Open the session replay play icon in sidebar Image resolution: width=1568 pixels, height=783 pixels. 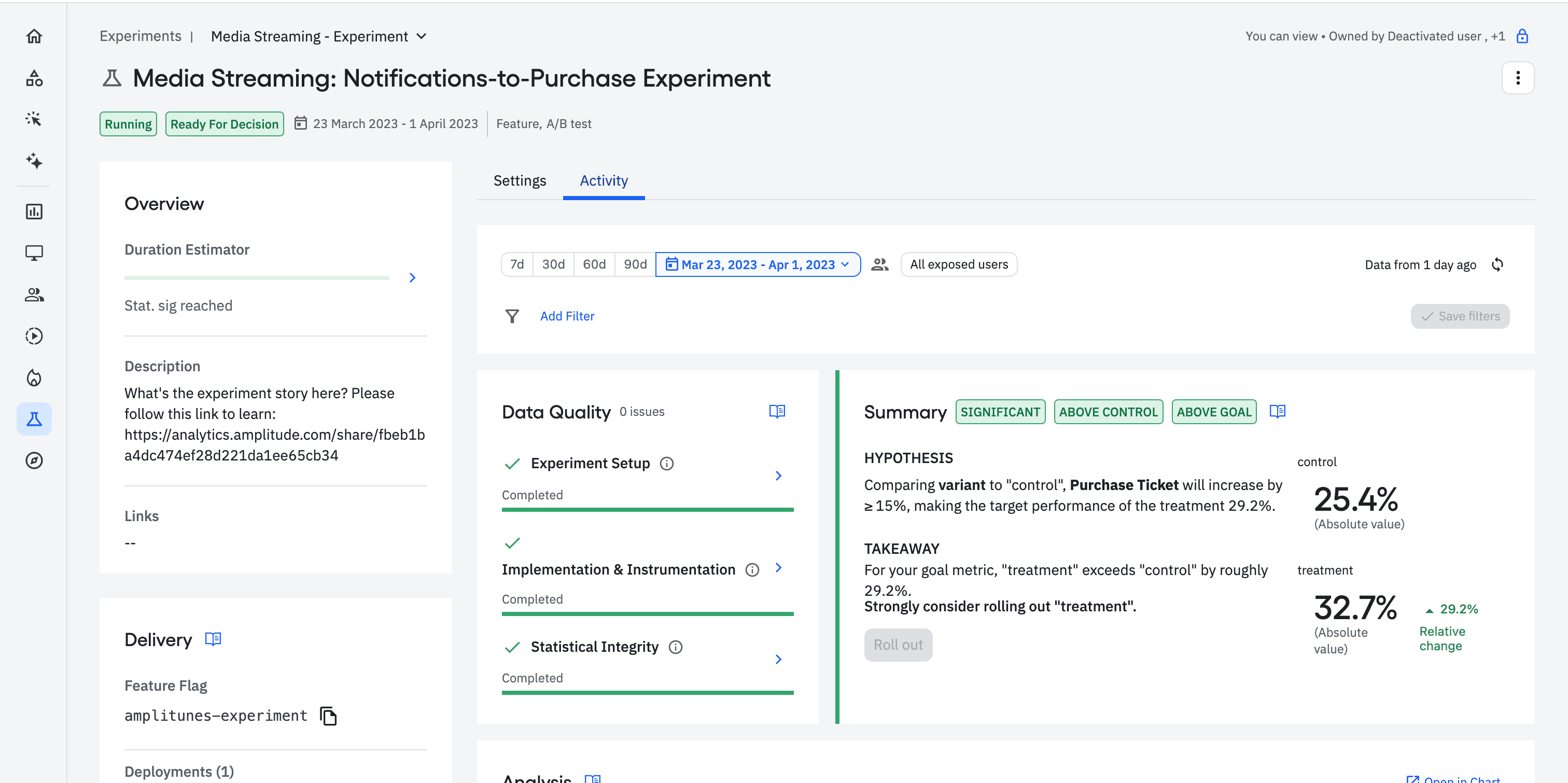click(x=34, y=336)
